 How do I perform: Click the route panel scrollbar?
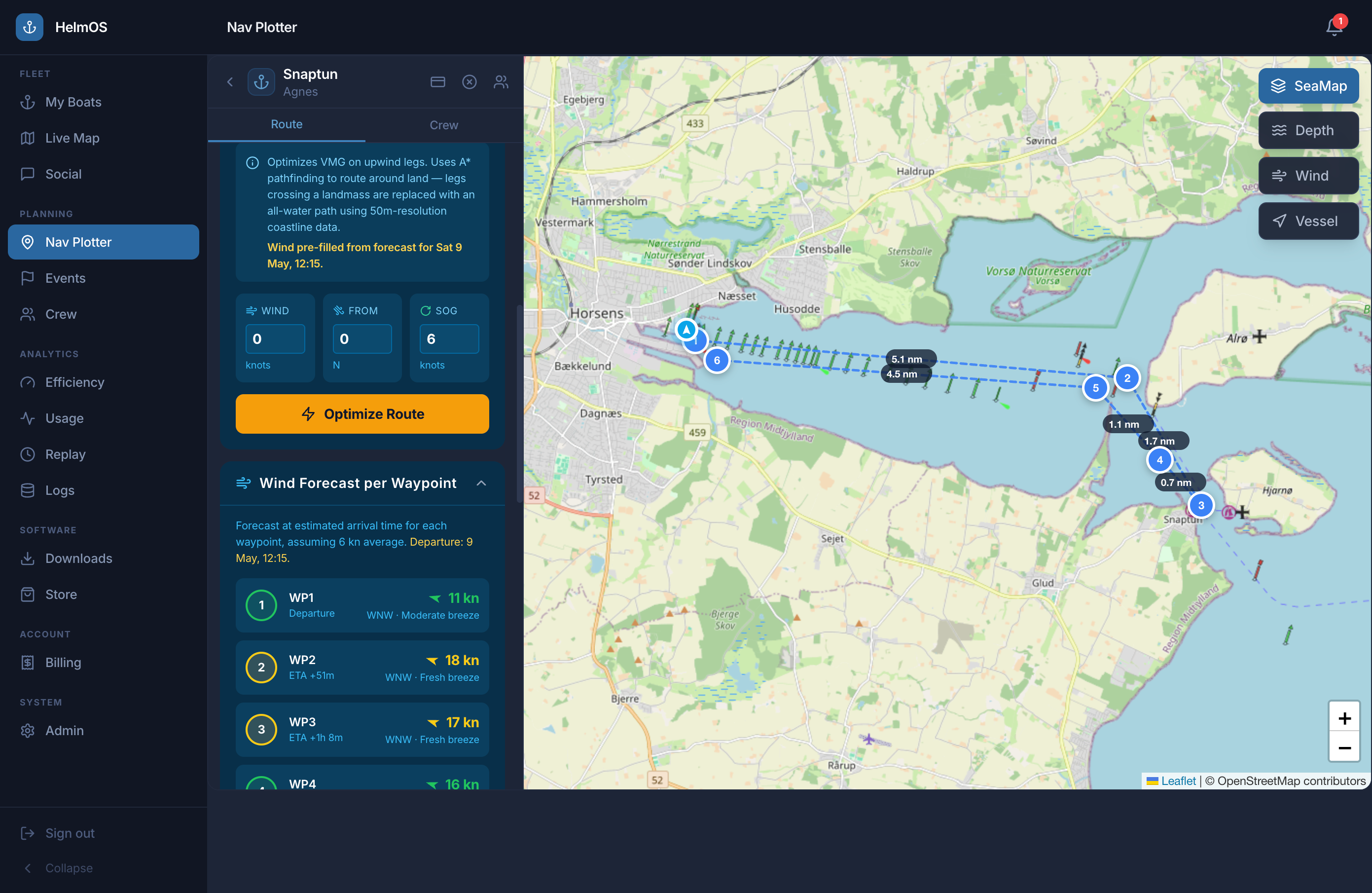point(519,404)
